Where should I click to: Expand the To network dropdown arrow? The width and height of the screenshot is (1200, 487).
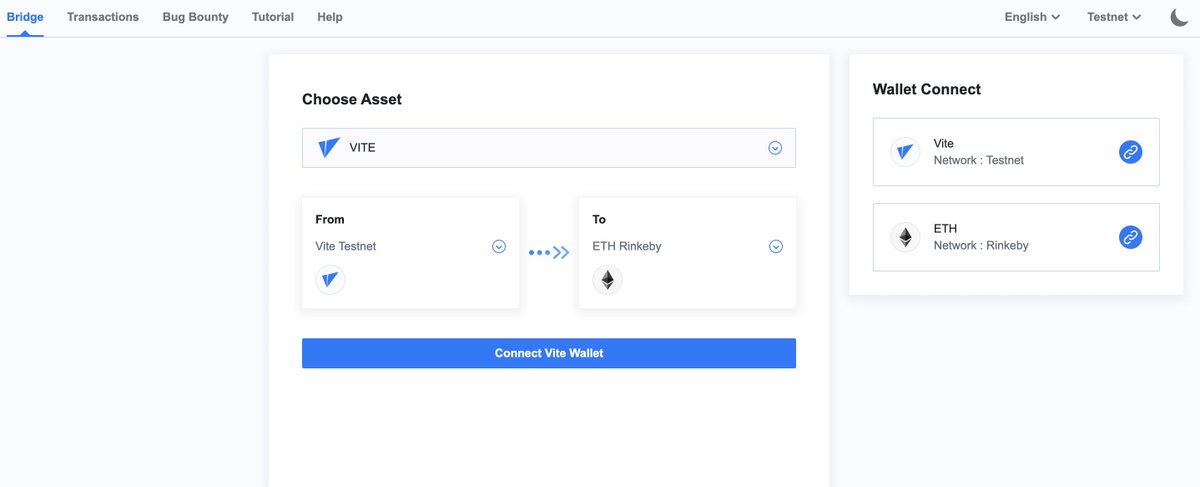(x=776, y=246)
